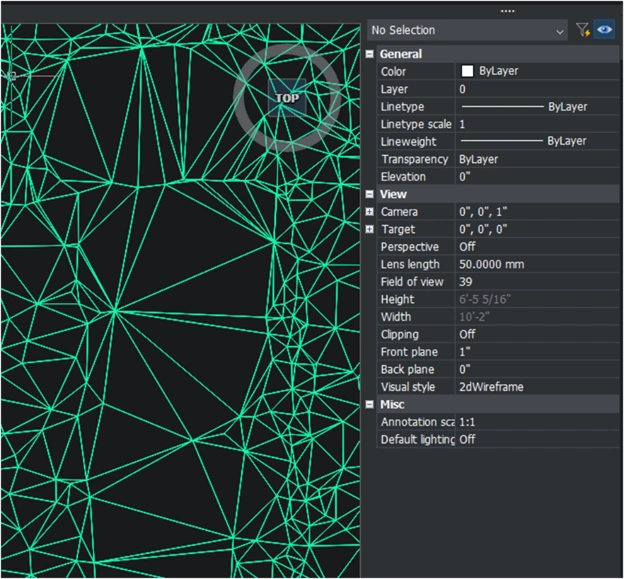The height and width of the screenshot is (579, 624).
Task: Click the Perspective Off value
Action: coord(537,247)
